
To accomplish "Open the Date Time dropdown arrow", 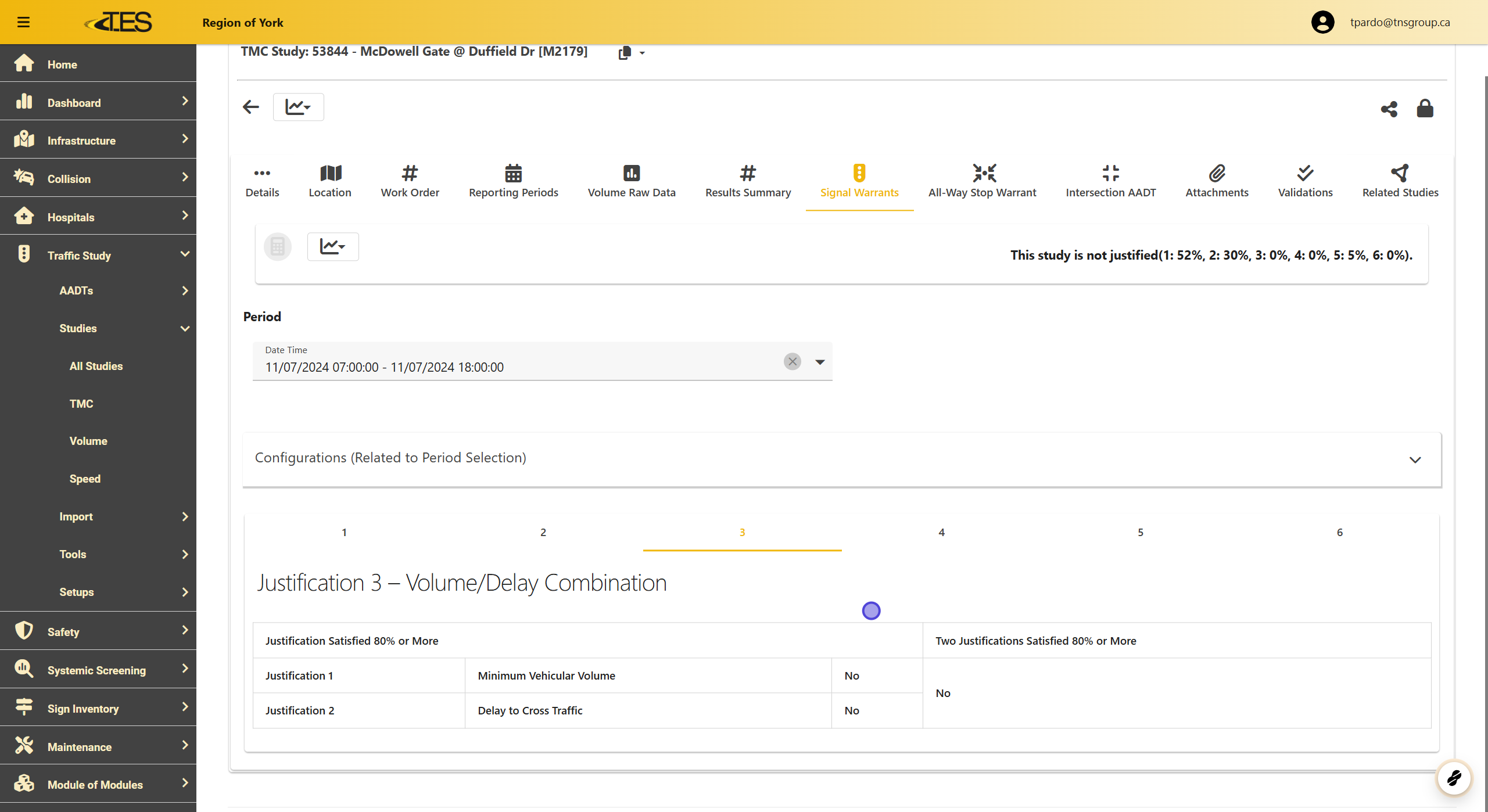I will 819,362.
